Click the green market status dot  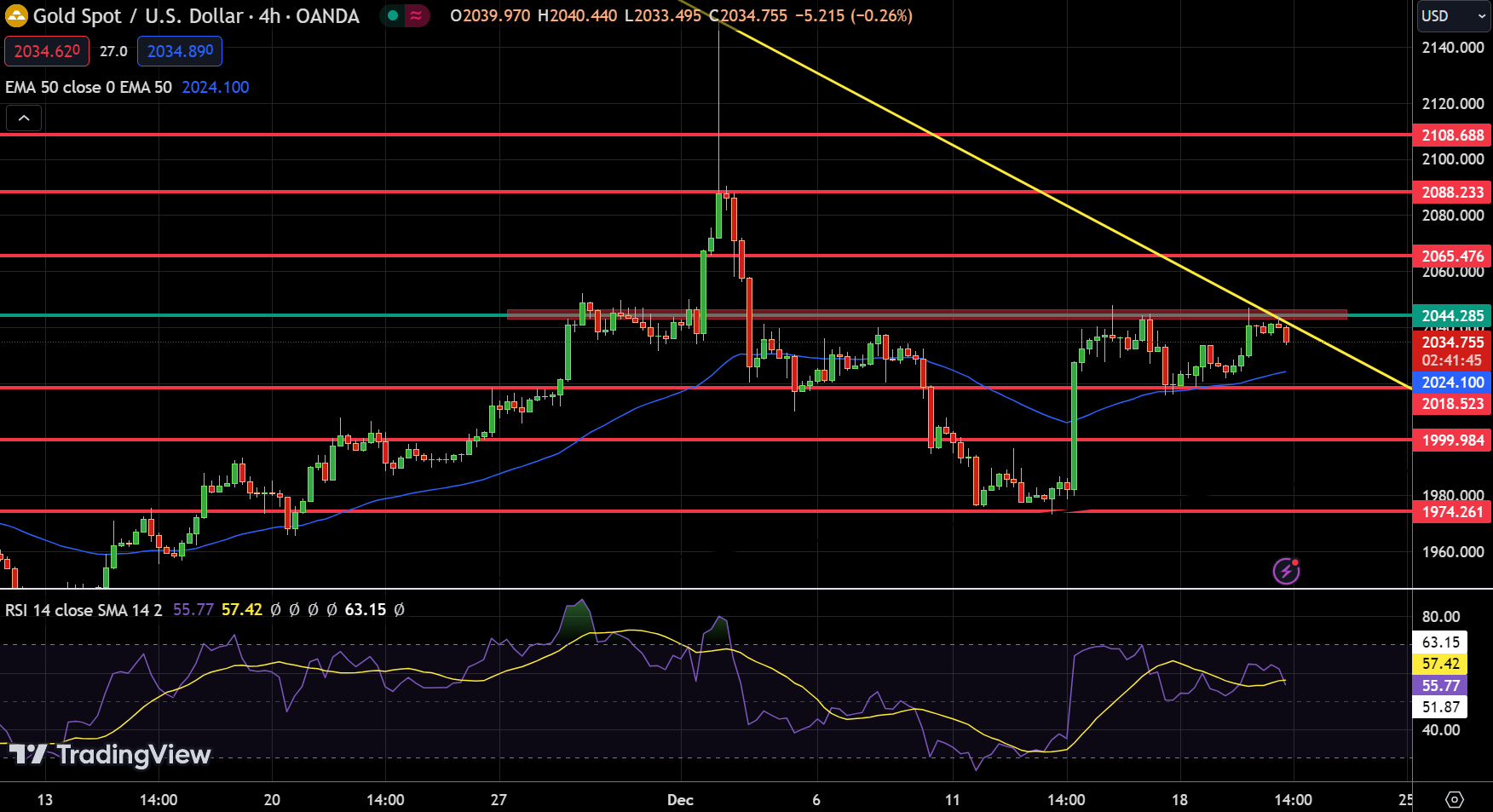click(x=393, y=15)
